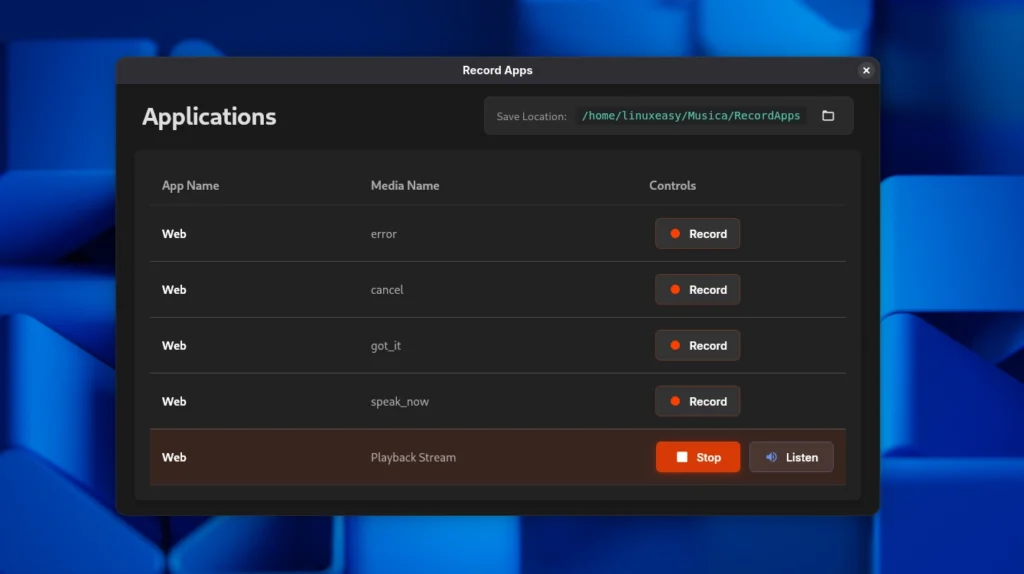This screenshot has width=1024, height=574.
Task: Click the Record Apps window title
Action: point(497,71)
